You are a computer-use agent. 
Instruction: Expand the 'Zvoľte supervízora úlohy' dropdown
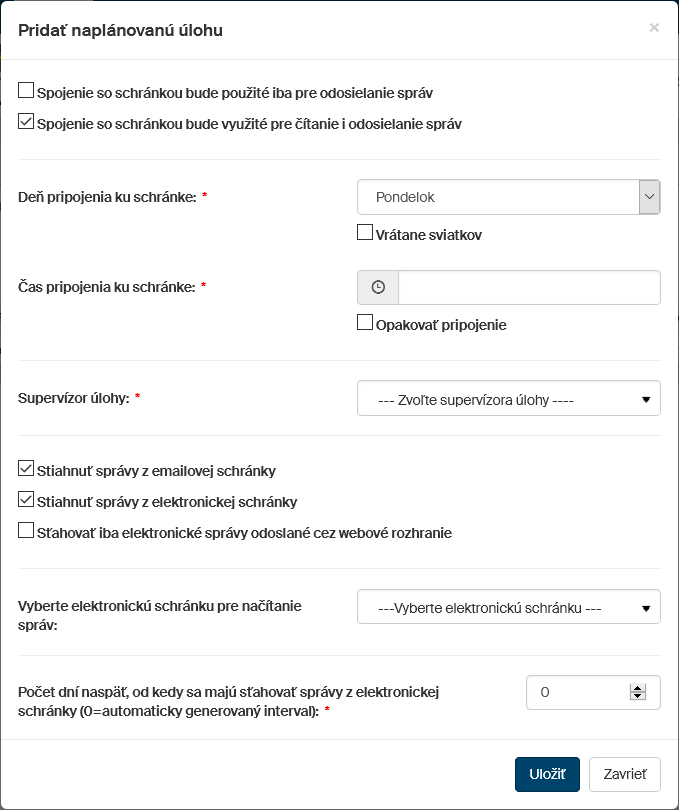click(x=508, y=398)
